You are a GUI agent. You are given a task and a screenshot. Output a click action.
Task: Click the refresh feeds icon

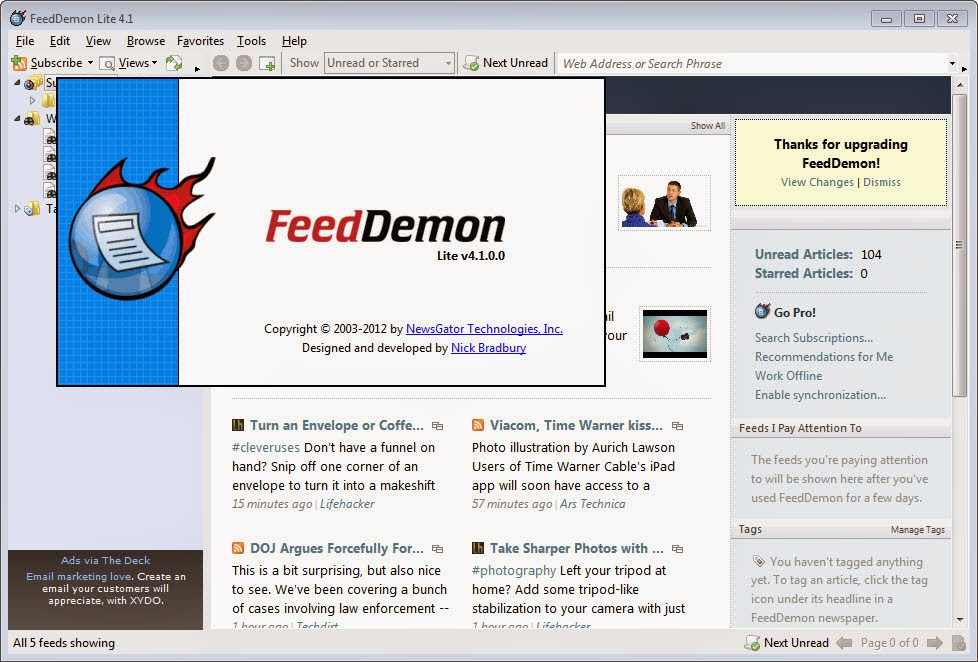tap(174, 63)
